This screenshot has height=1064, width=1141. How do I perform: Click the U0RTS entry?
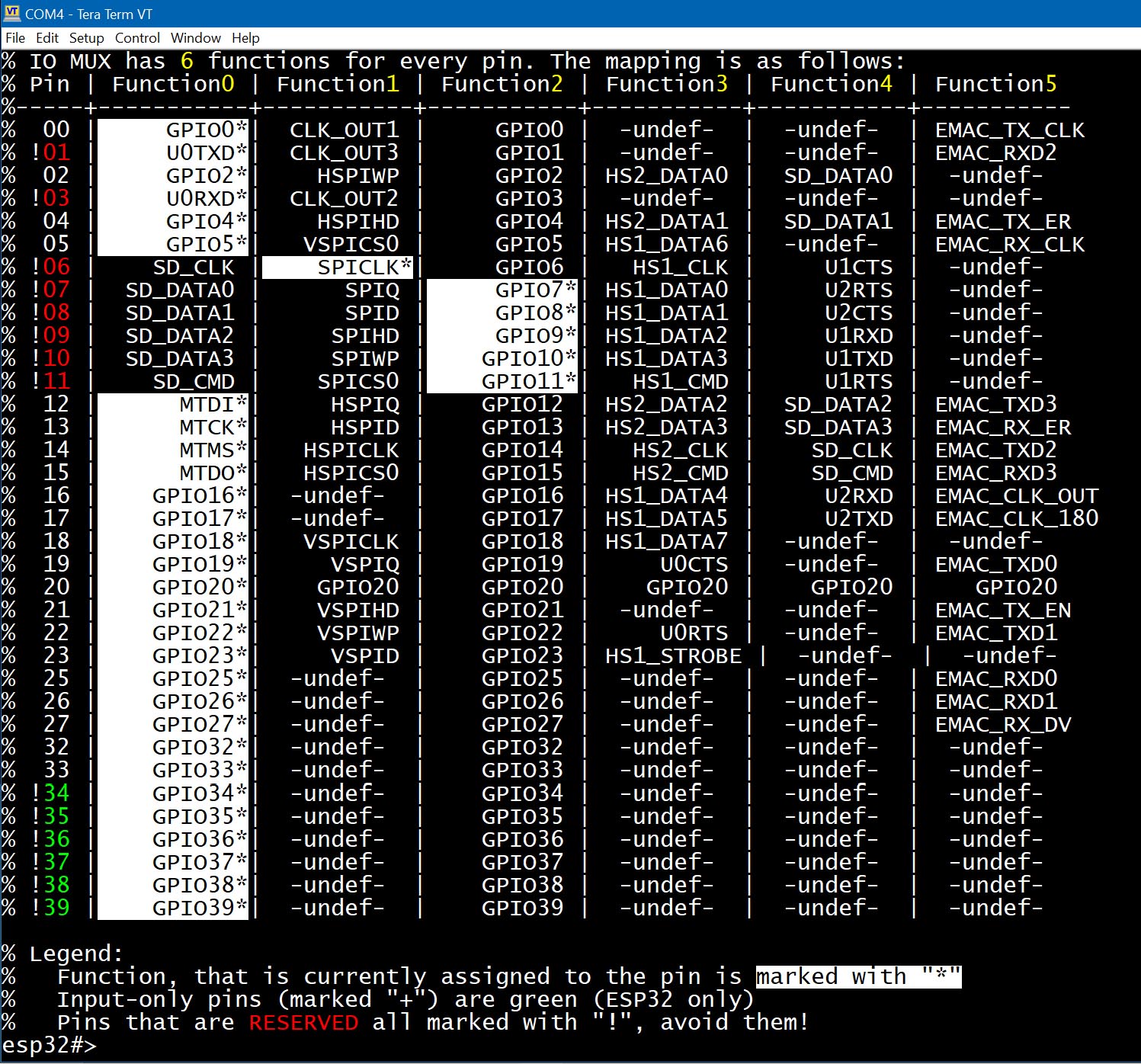694,633
